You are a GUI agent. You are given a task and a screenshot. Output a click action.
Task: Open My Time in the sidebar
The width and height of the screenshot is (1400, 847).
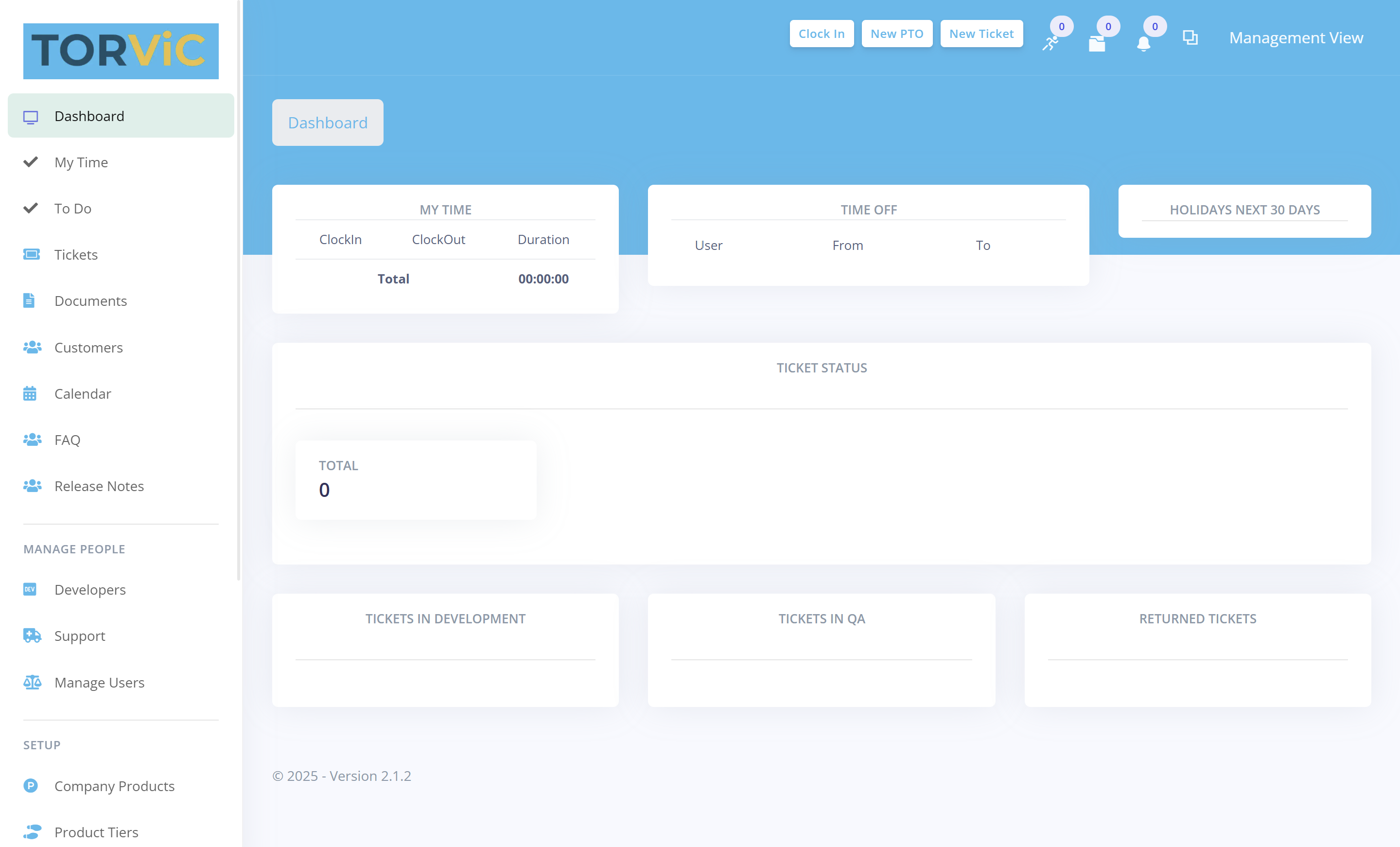click(x=121, y=162)
